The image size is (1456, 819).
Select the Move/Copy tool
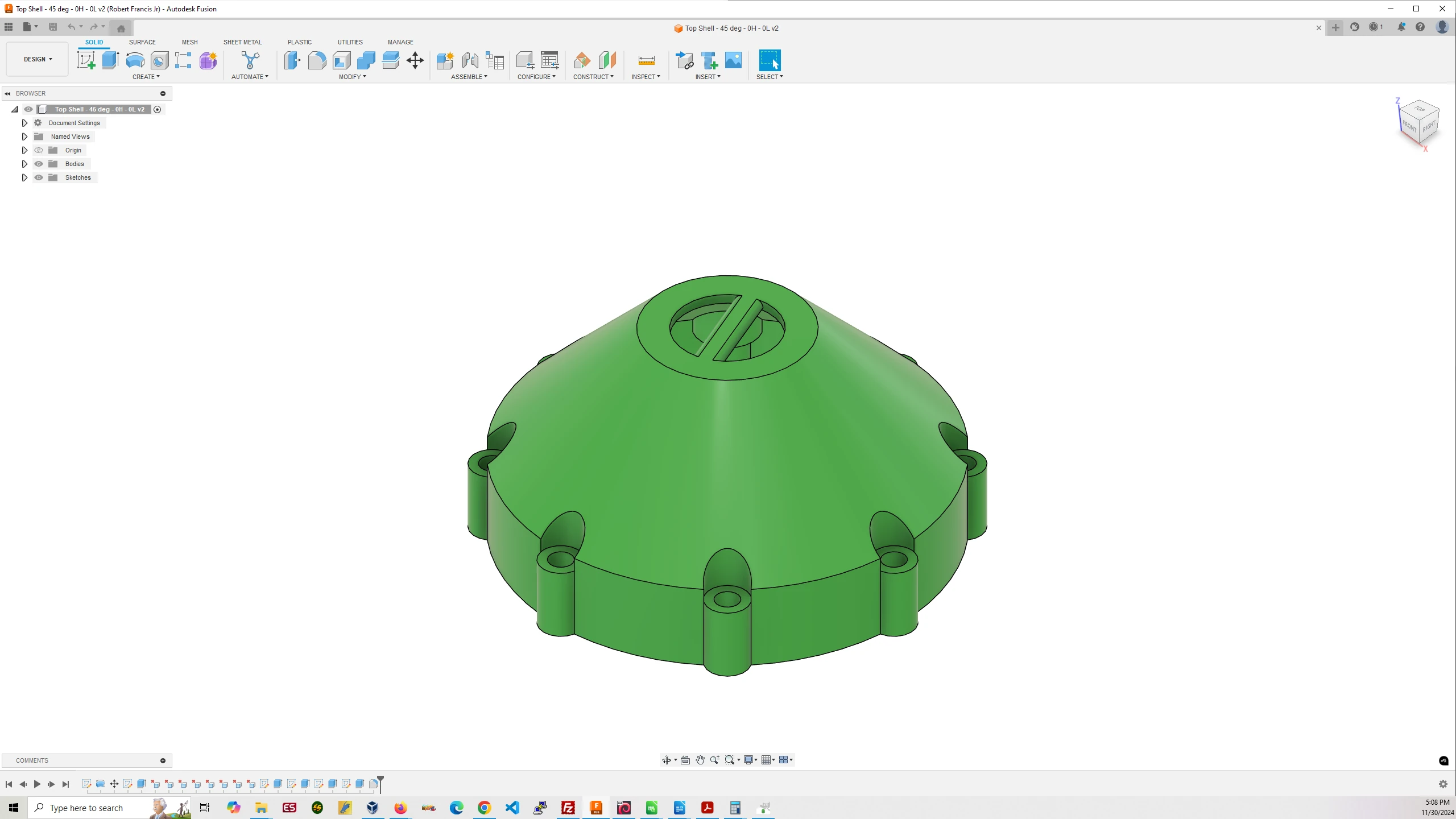click(x=415, y=60)
